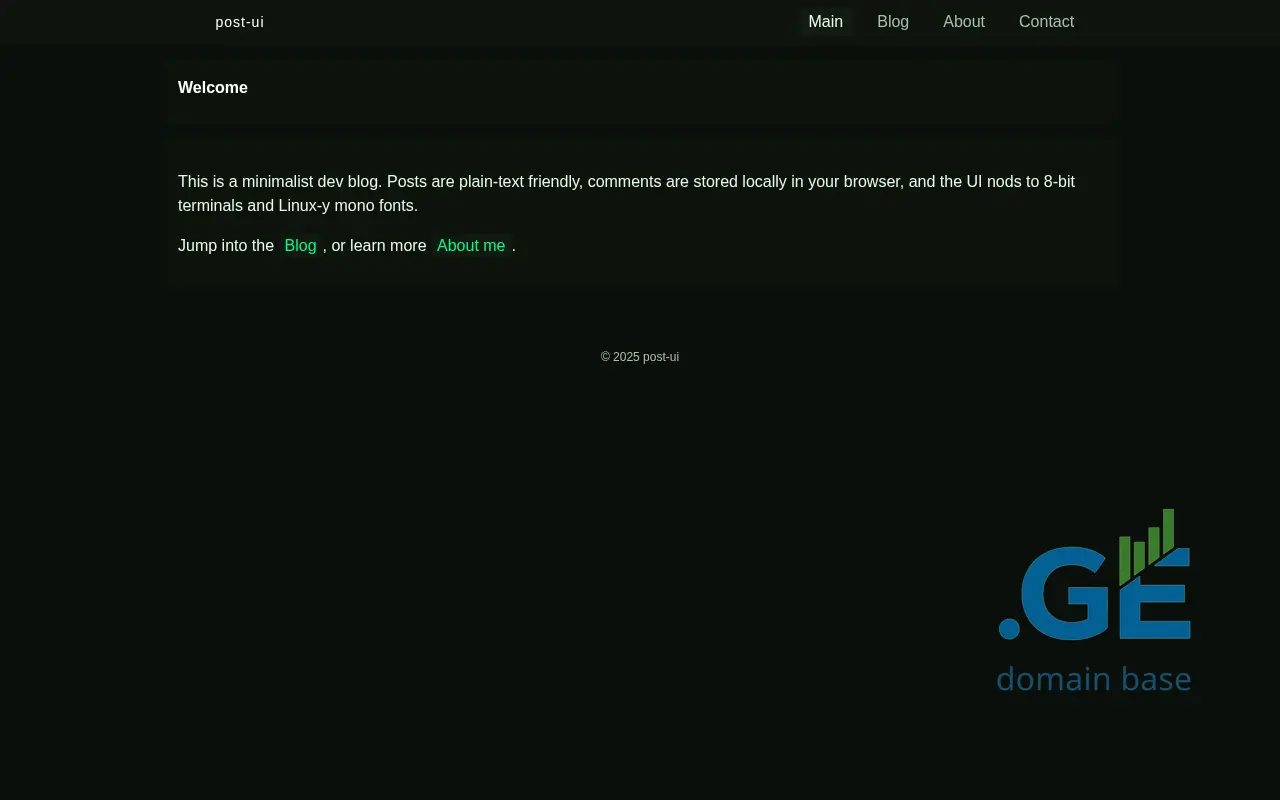Image resolution: width=1280 pixels, height=800 pixels.
Task: Click the 'Jump into the' text
Action: pyautogui.click(x=226, y=246)
